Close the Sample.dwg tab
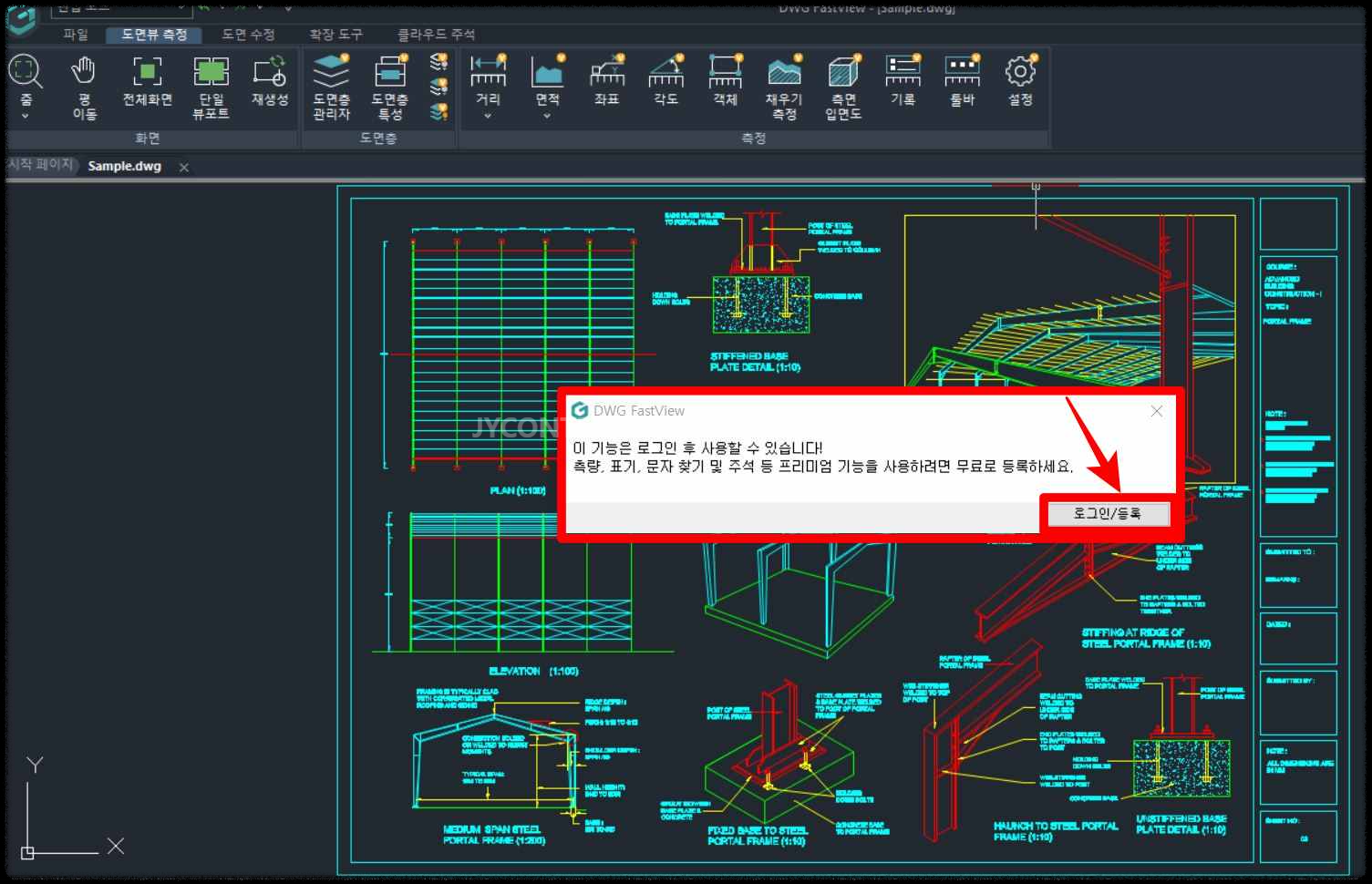Image resolution: width=1372 pixels, height=884 pixels. click(184, 168)
